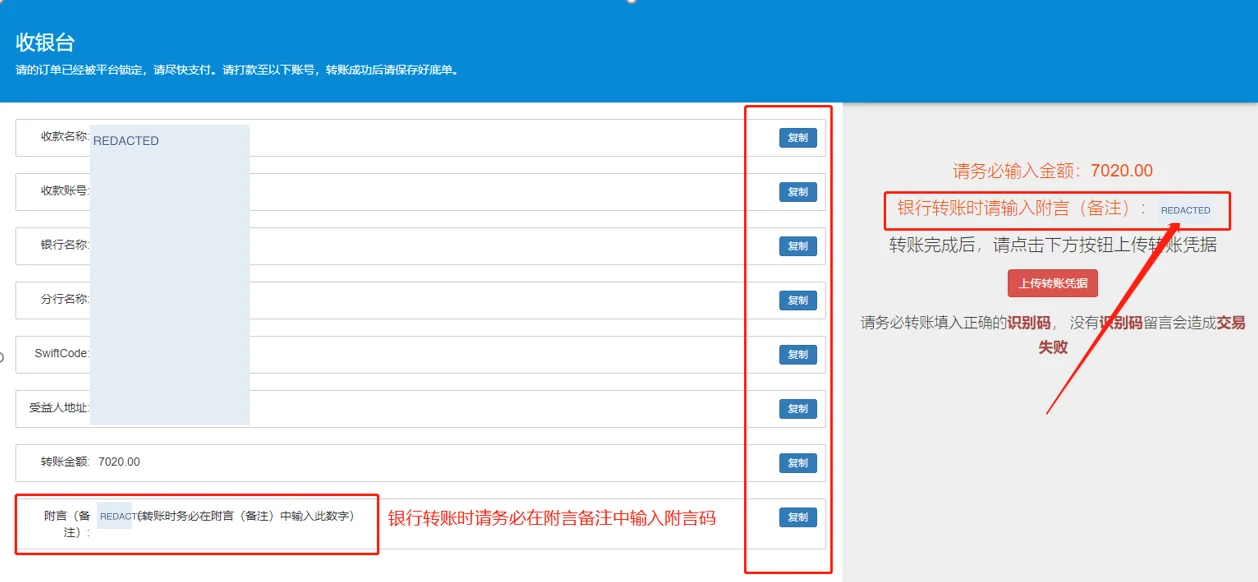The height and width of the screenshot is (582, 1258).
Task: Click the 识别码 warning text
Action: [x=1053, y=334]
